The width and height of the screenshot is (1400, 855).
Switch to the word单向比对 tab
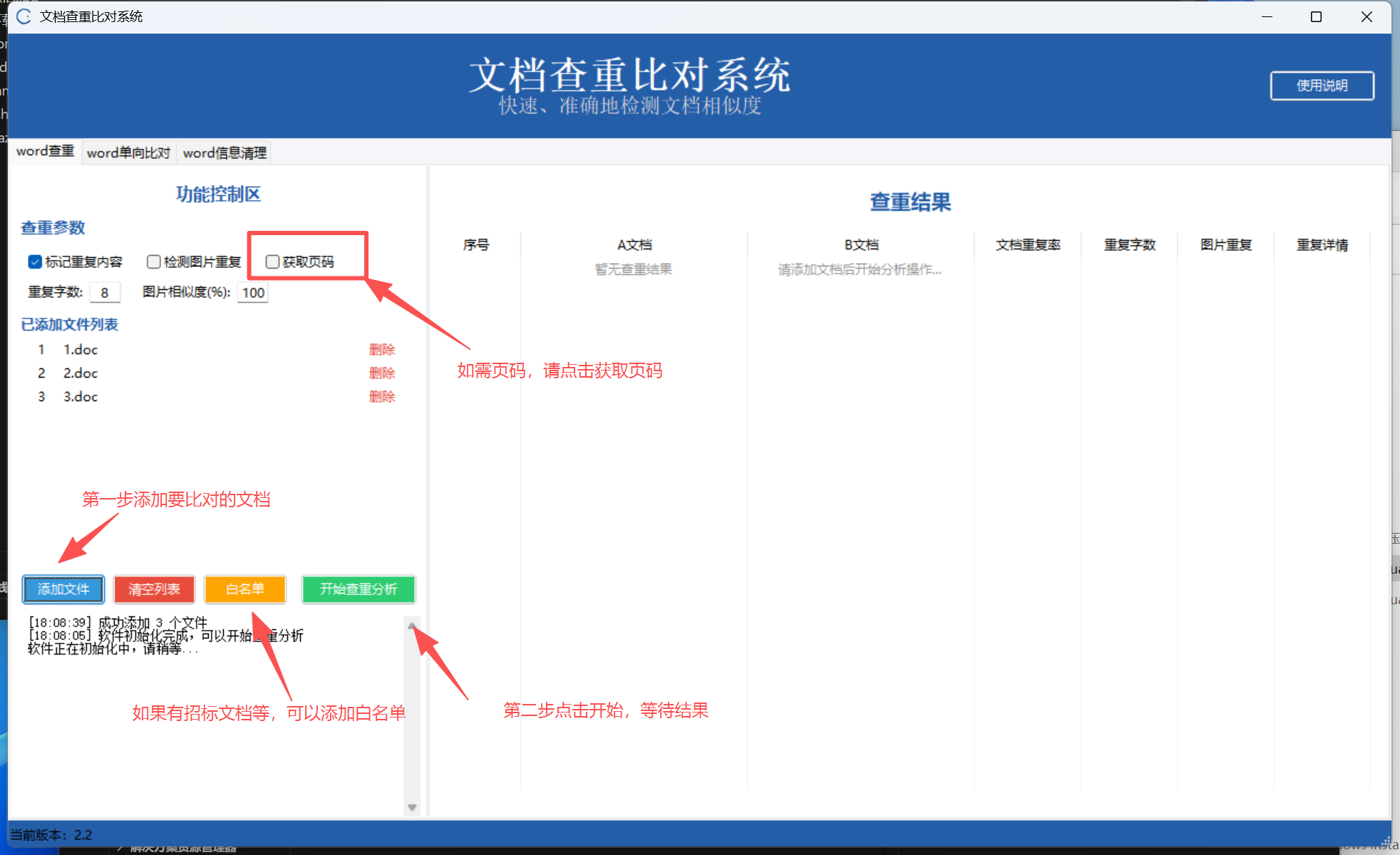click(128, 152)
